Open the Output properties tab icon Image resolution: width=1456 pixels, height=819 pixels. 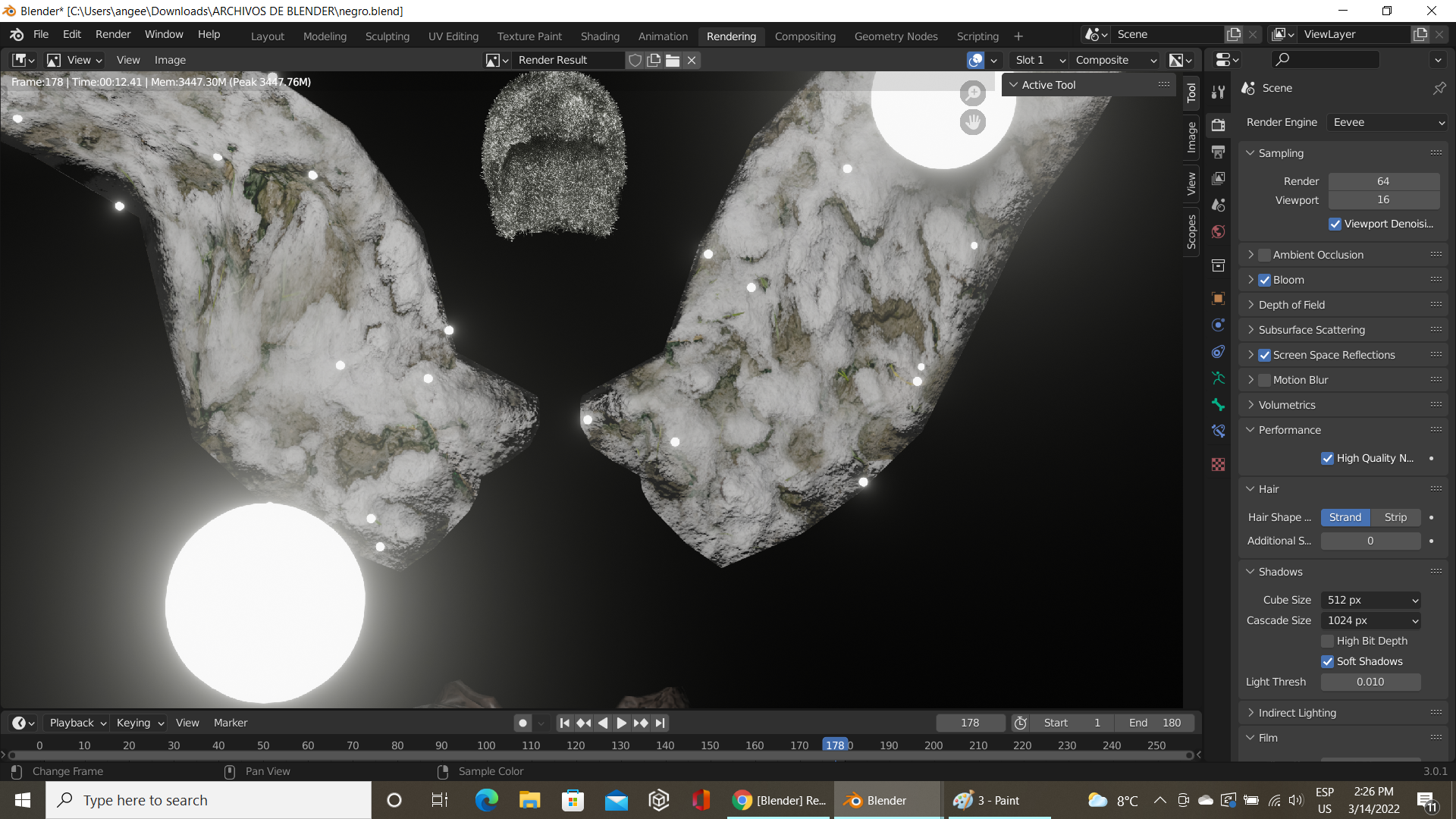pyautogui.click(x=1218, y=152)
